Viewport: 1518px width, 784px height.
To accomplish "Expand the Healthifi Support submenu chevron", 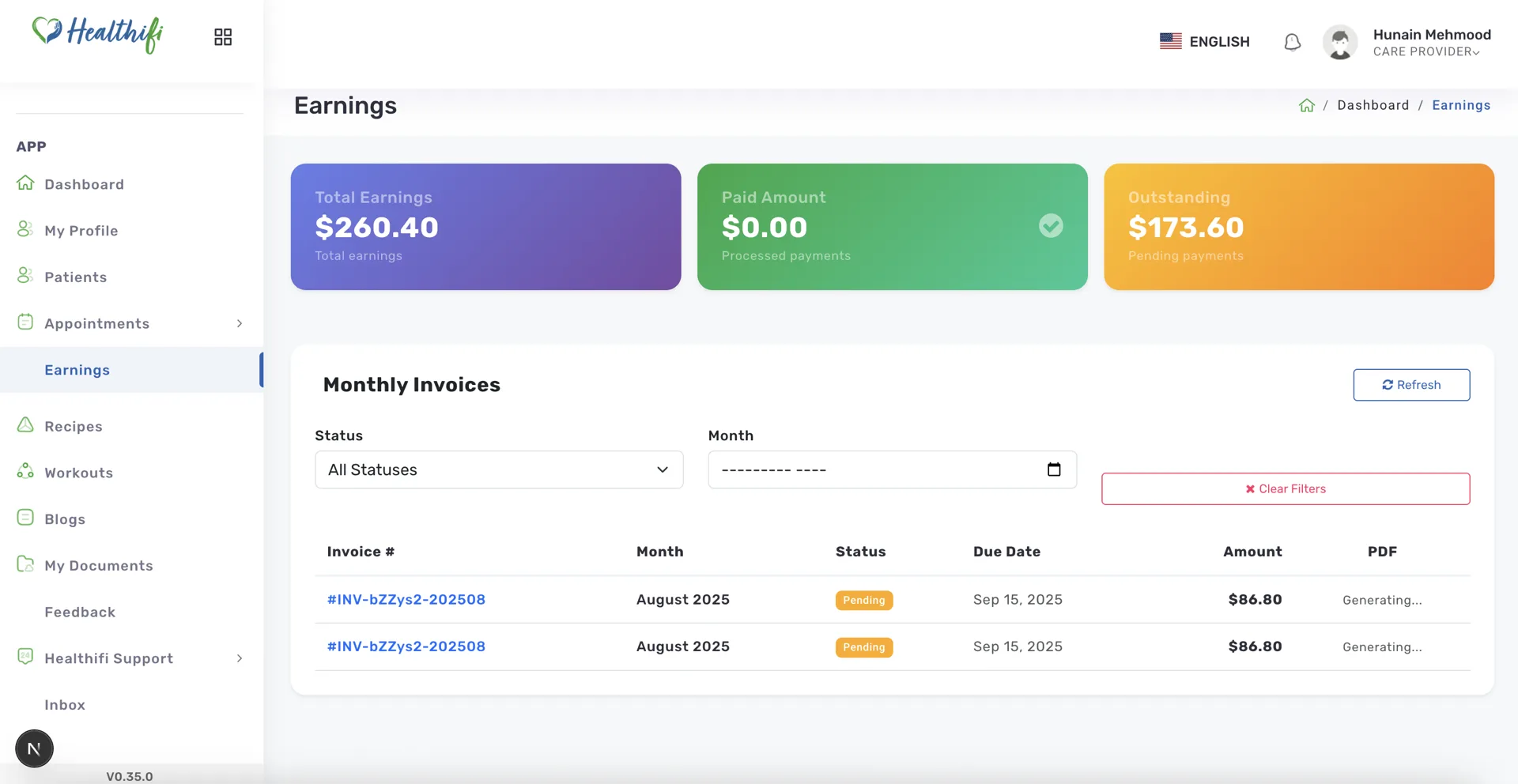I will (x=240, y=658).
